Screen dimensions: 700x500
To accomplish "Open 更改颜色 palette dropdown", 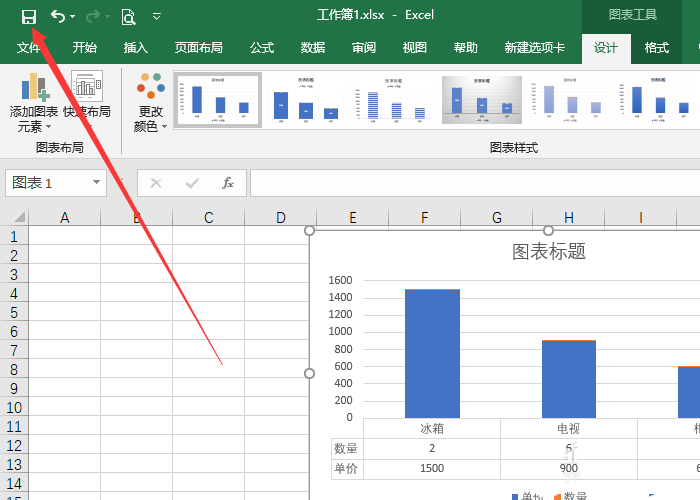I will pyautogui.click(x=150, y=103).
